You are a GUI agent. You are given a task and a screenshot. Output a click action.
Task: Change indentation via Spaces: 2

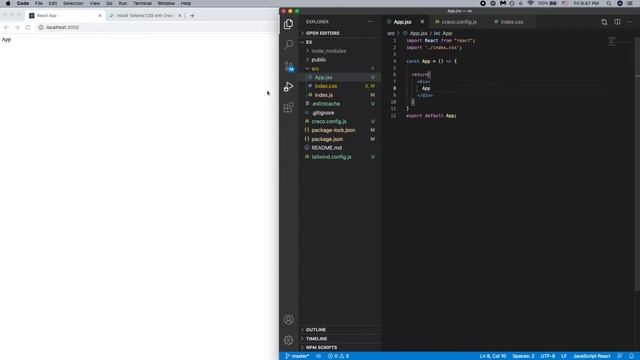pyautogui.click(x=523, y=356)
